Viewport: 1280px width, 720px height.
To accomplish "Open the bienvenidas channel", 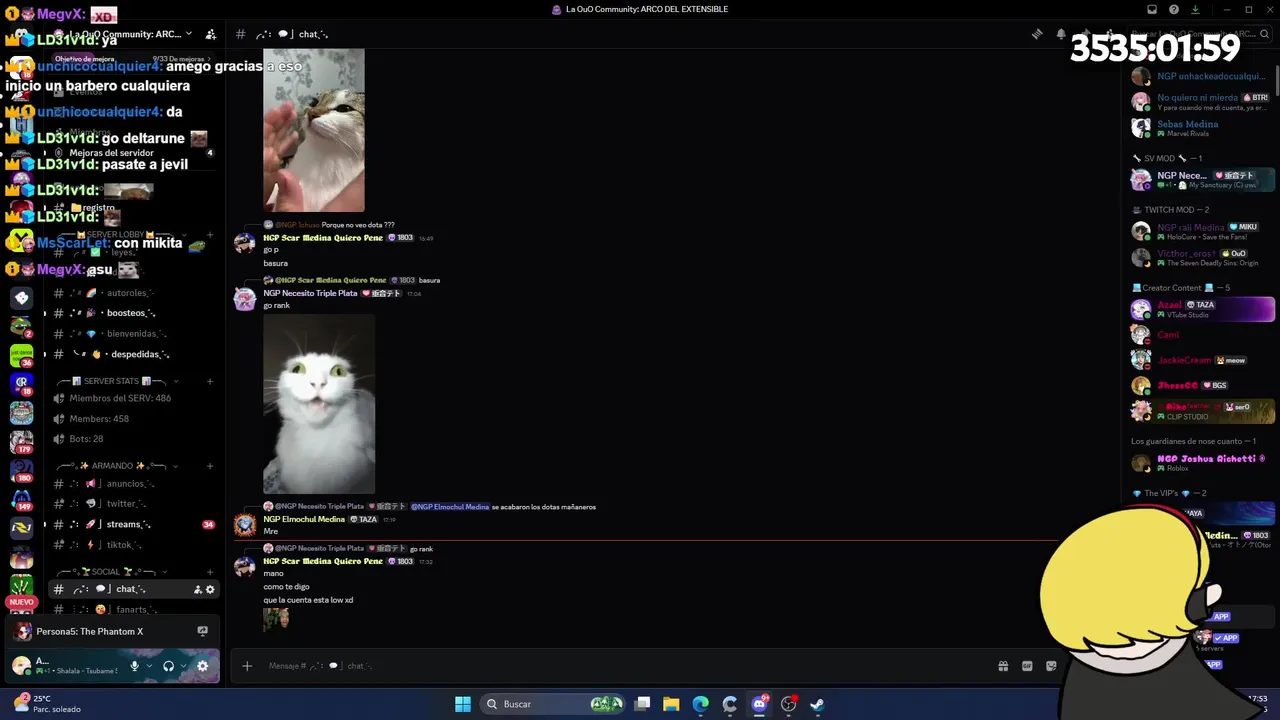I will [134, 334].
